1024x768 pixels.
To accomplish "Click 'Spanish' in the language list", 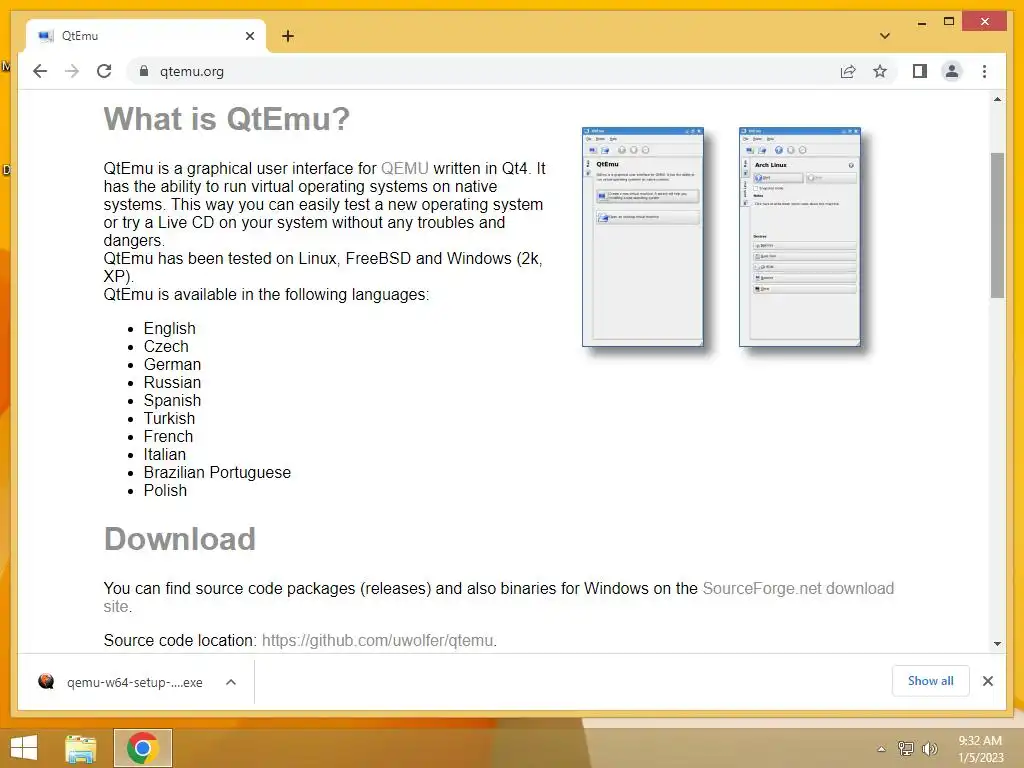I will tap(172, 400).
